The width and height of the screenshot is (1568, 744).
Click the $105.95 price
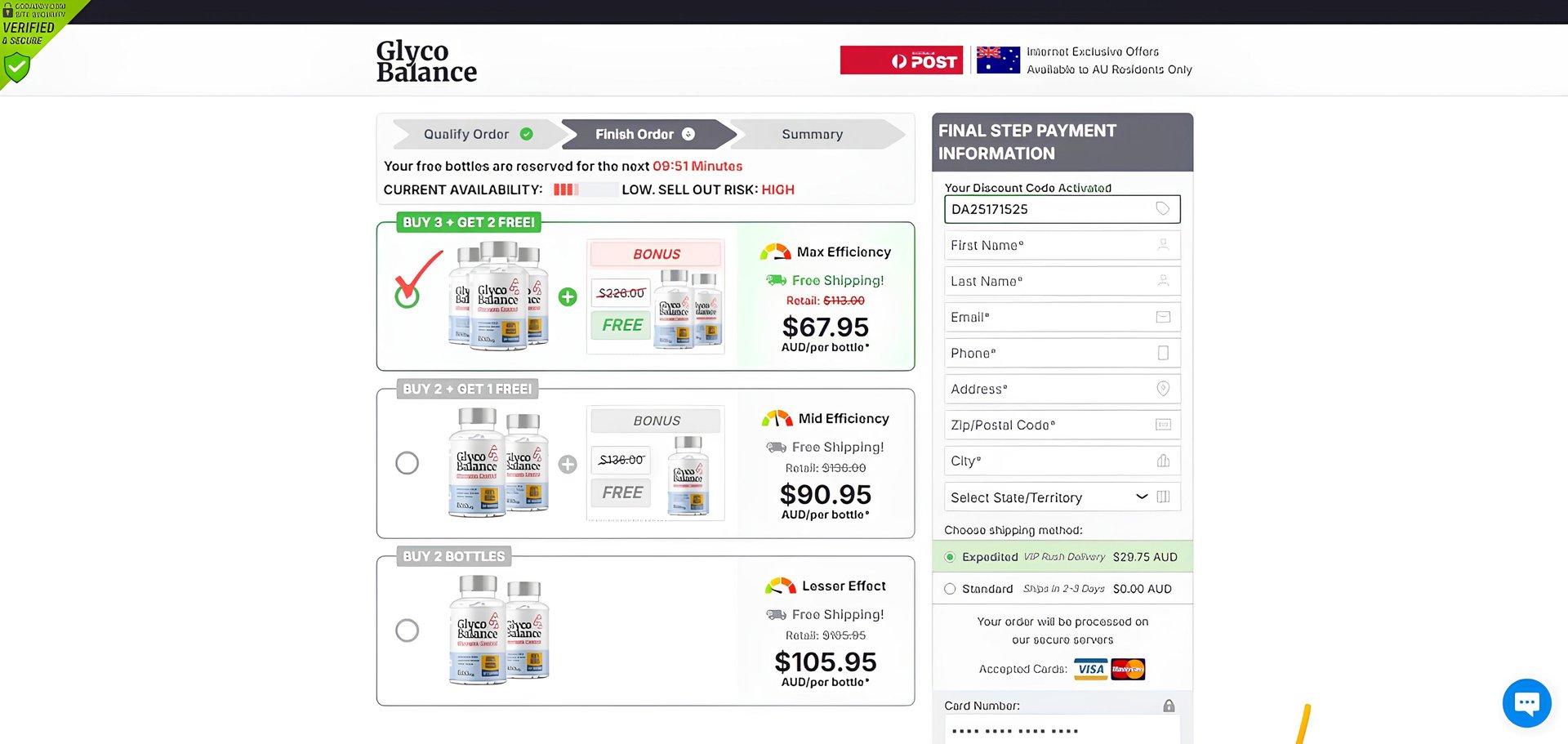pos(825,662)
